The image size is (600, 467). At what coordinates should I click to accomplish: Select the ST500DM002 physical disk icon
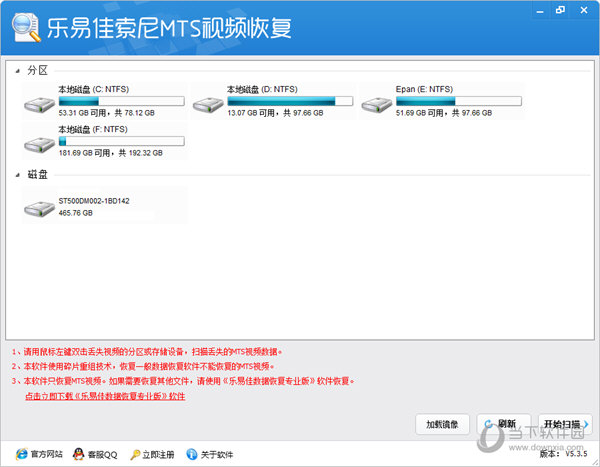39,209
